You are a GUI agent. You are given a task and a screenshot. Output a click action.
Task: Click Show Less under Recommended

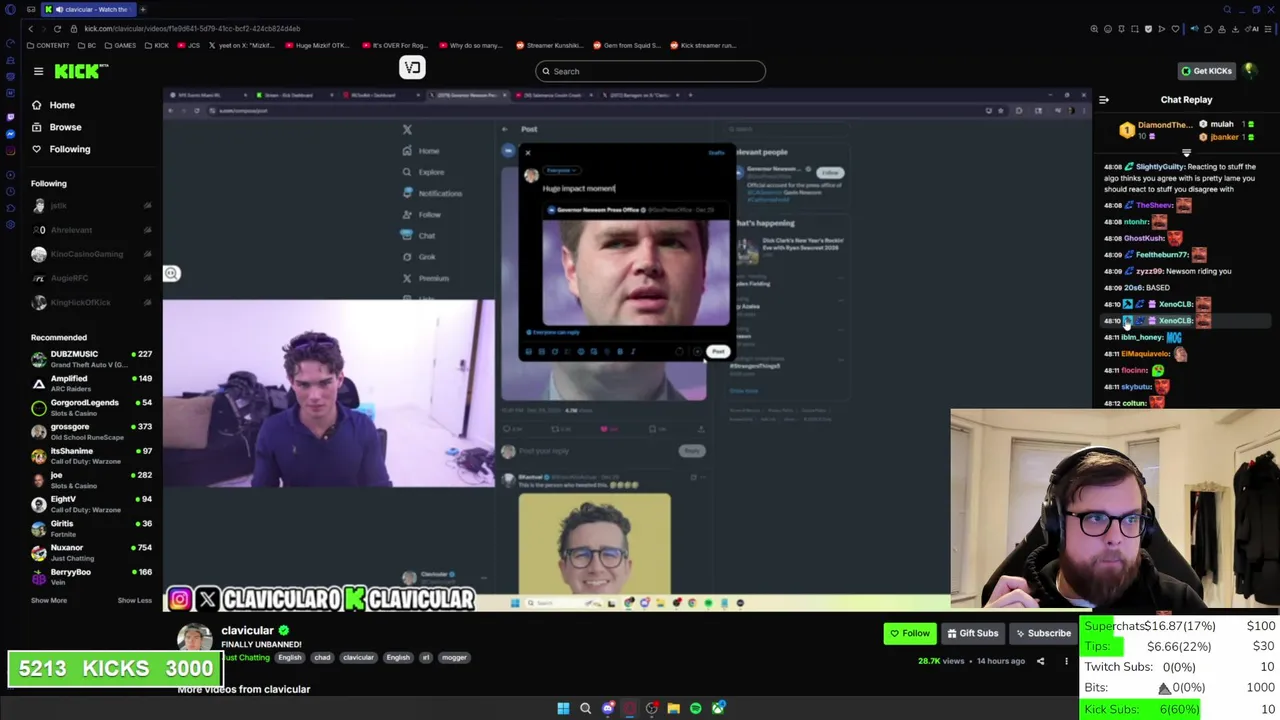[x=134, y=600]
